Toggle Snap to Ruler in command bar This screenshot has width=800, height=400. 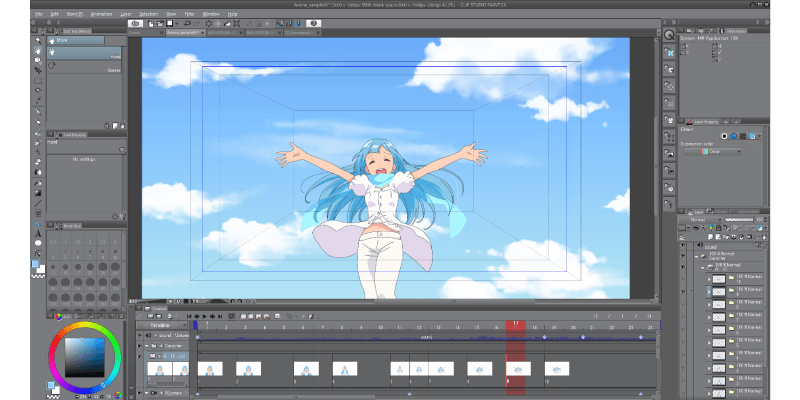coord(280,23)
